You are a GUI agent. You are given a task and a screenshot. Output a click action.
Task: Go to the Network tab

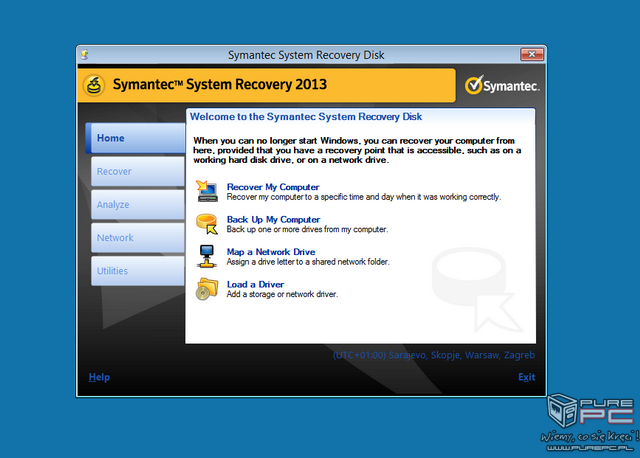click(x=138, y=238)
